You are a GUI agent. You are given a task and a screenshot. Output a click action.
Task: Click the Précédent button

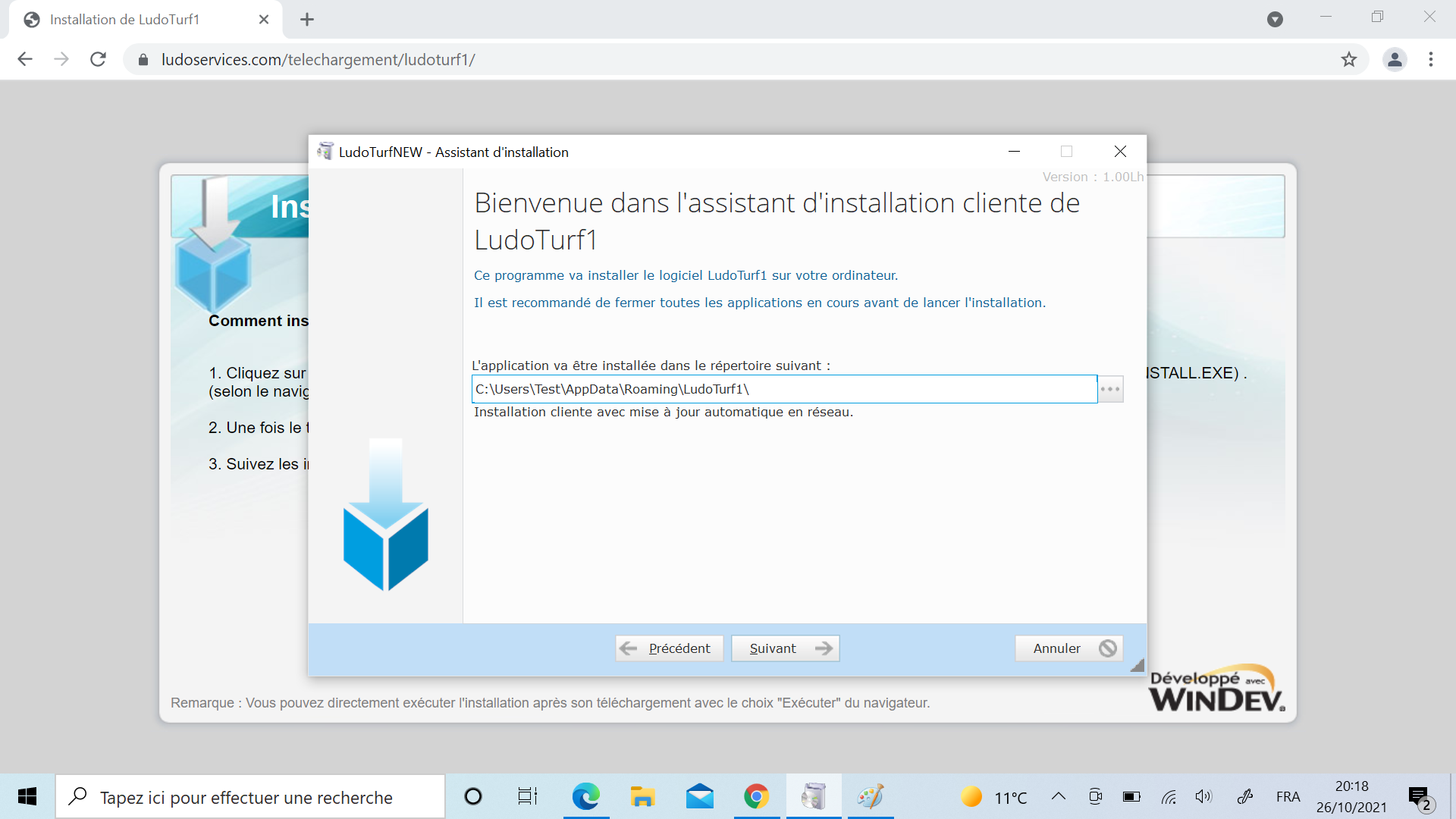click(x=669, y=648)
